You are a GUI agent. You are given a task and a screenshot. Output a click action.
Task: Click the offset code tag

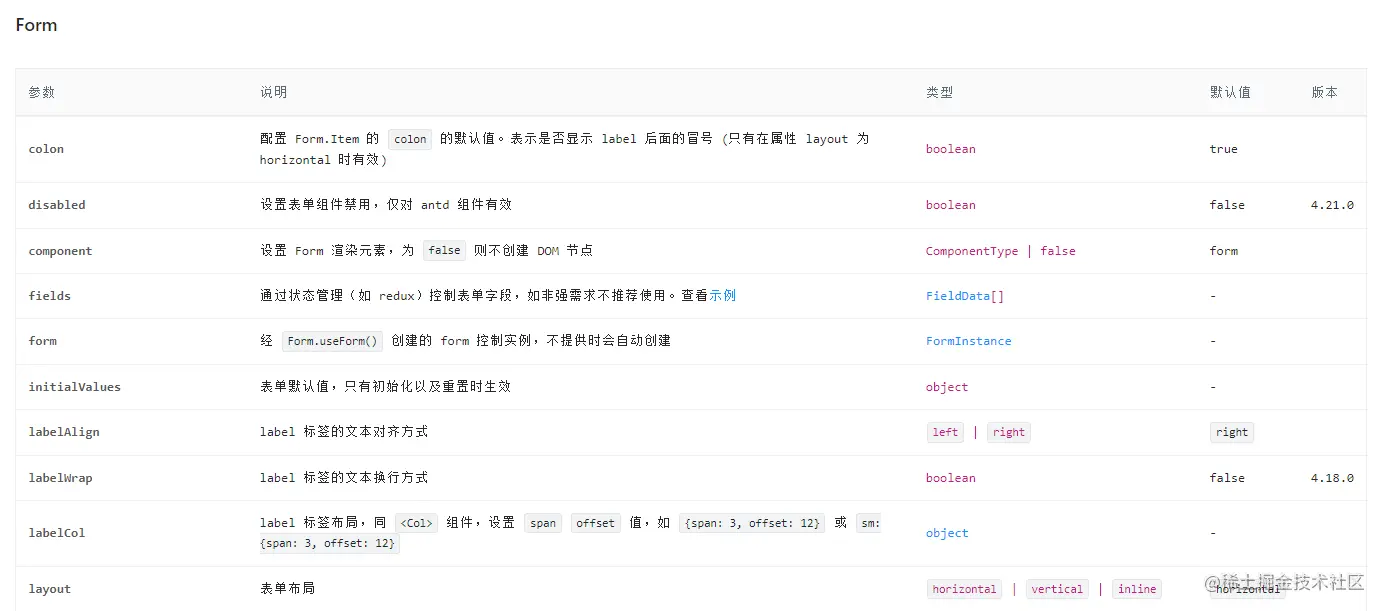[x=596, y=523]
